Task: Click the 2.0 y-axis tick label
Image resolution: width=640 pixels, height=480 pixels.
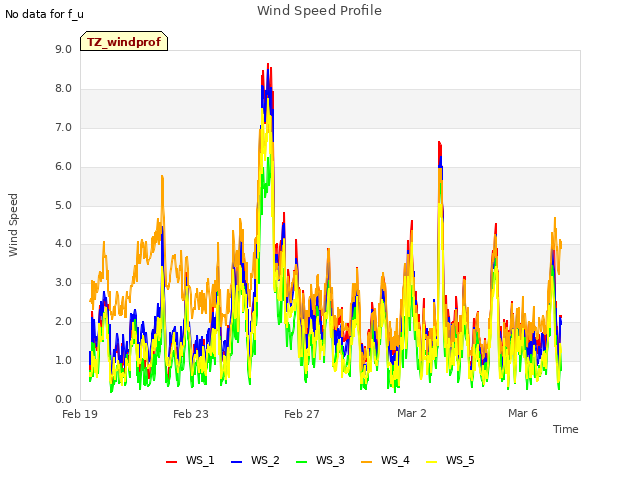Action: coord(63,322)
